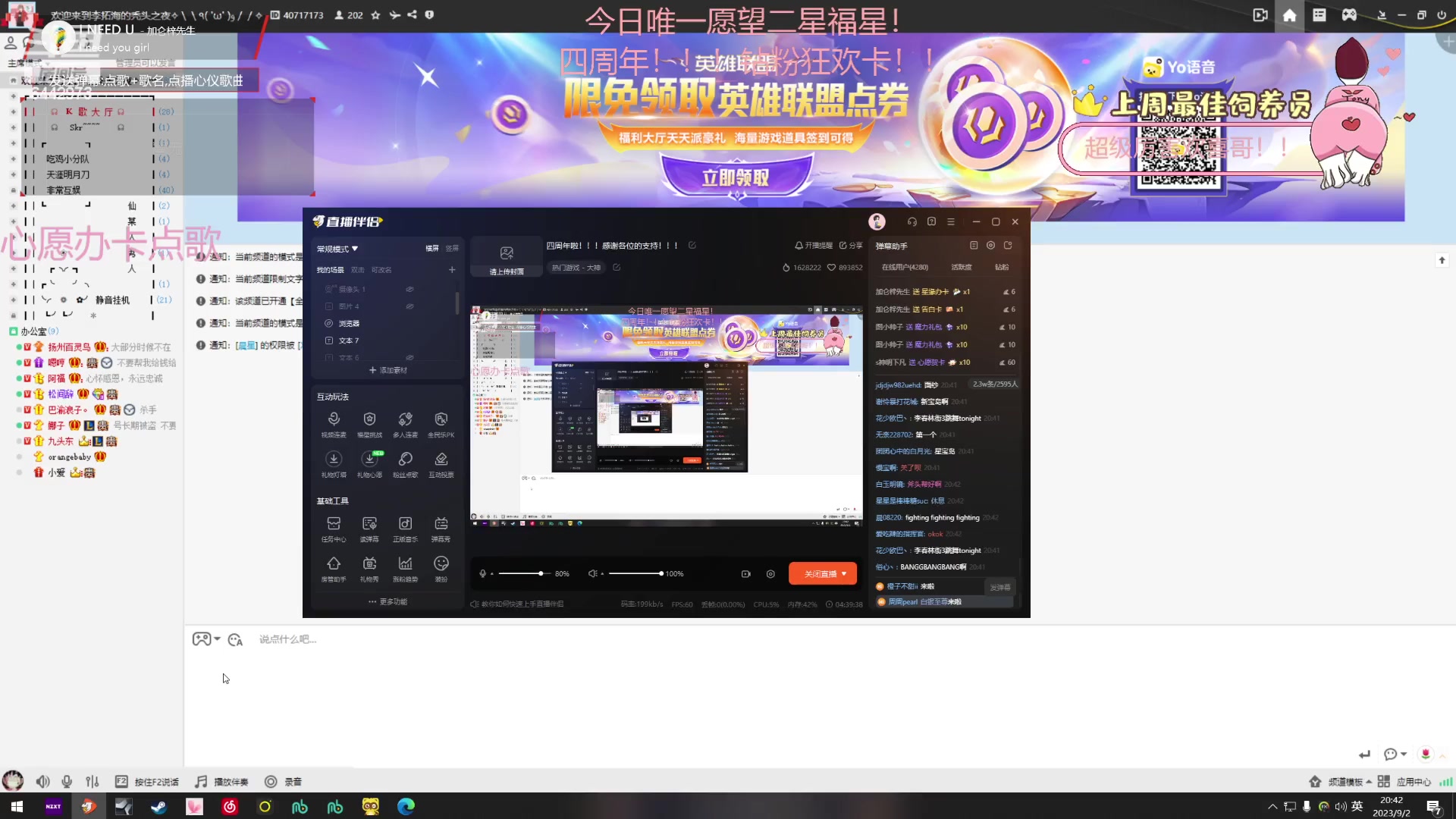Mute the speaker output in 直播伴侣
Viewport: 1456px width, 819px height.
(592, 574)
